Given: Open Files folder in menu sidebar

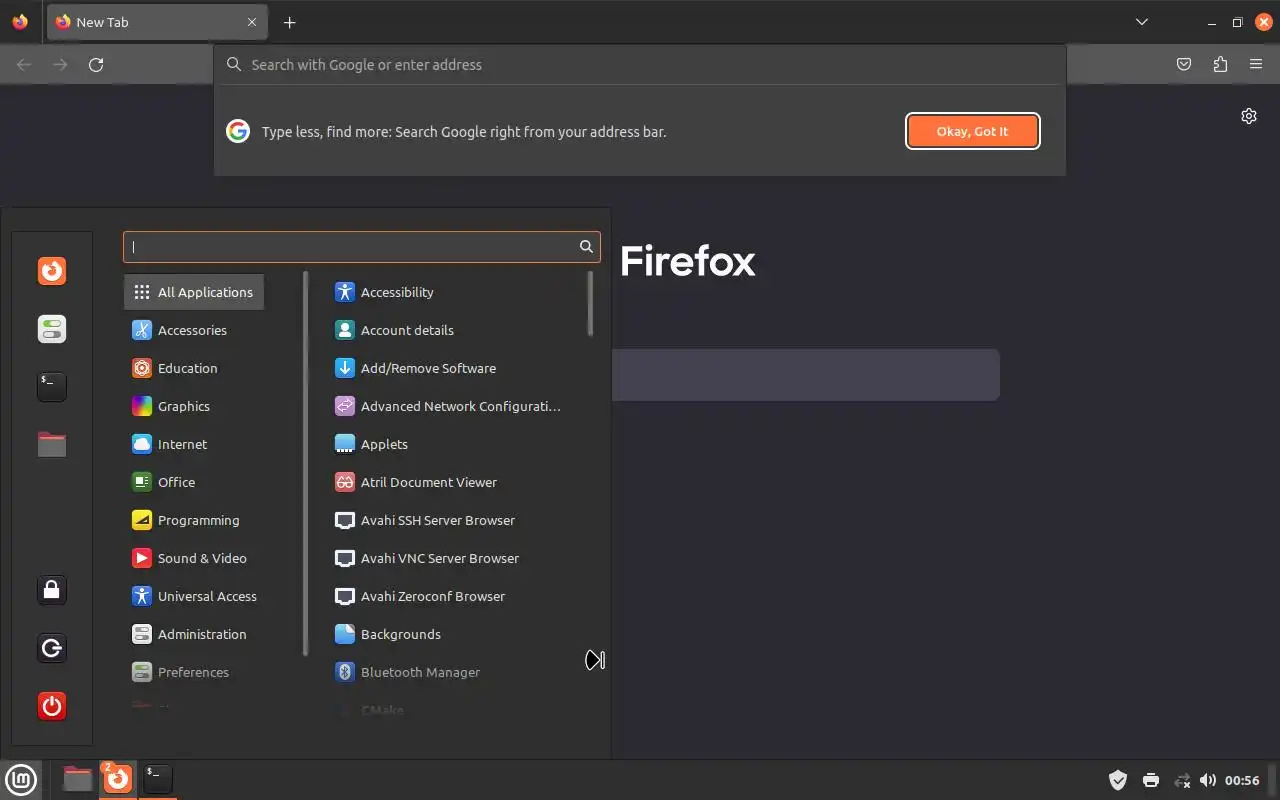Looking at the screenshot, I should (52, 444).
